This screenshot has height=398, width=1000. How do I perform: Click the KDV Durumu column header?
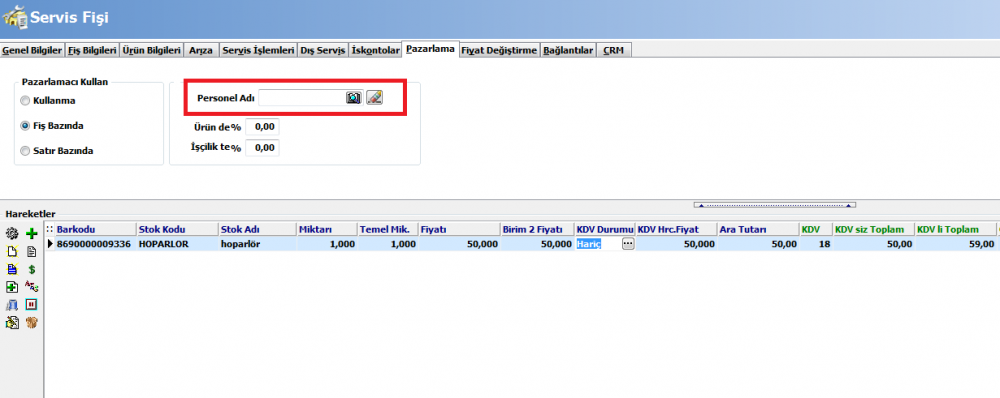[605, 230]
